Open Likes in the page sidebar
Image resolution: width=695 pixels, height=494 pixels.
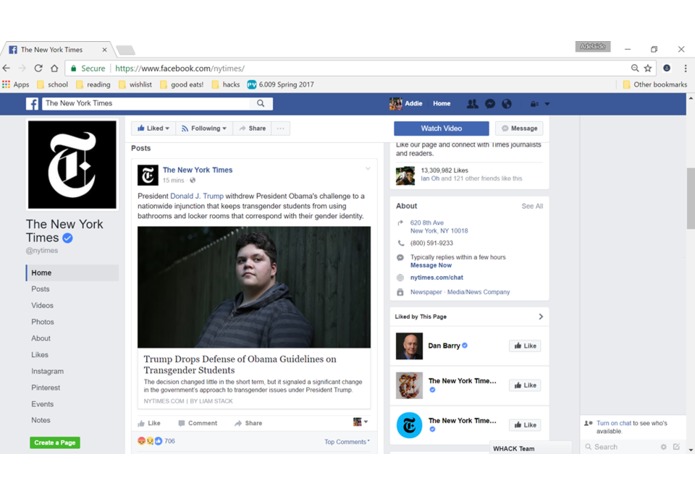point(39,354)
